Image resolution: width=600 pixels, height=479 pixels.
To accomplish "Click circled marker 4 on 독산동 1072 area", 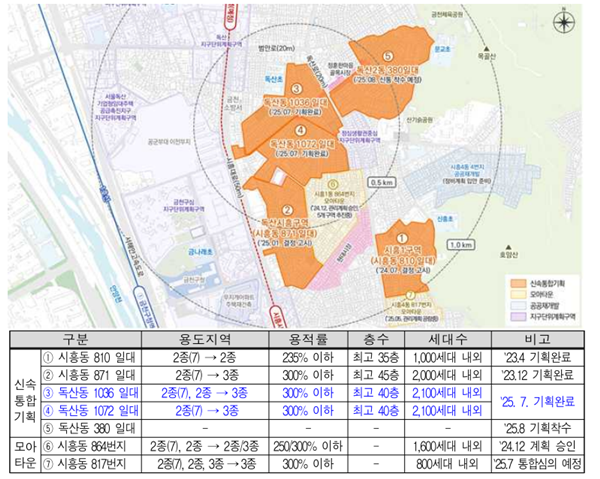I will [300, 129].
